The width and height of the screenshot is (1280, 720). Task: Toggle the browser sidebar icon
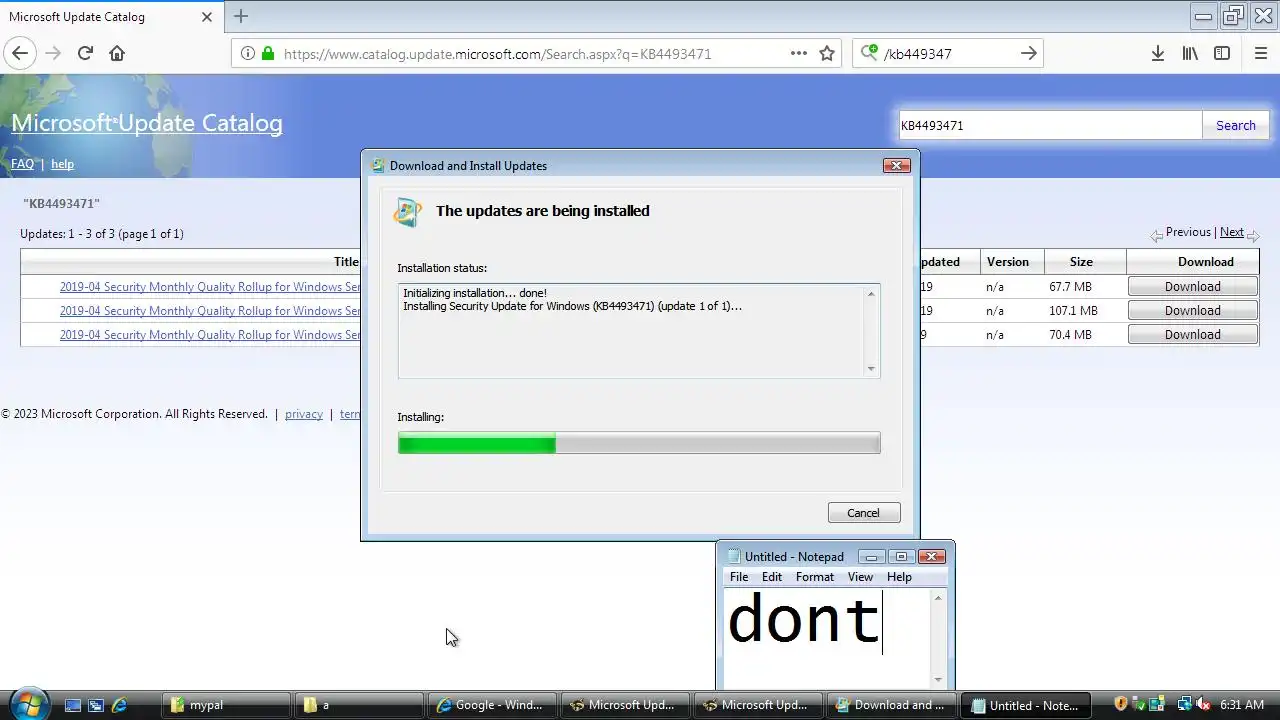tap(1222, 54)
